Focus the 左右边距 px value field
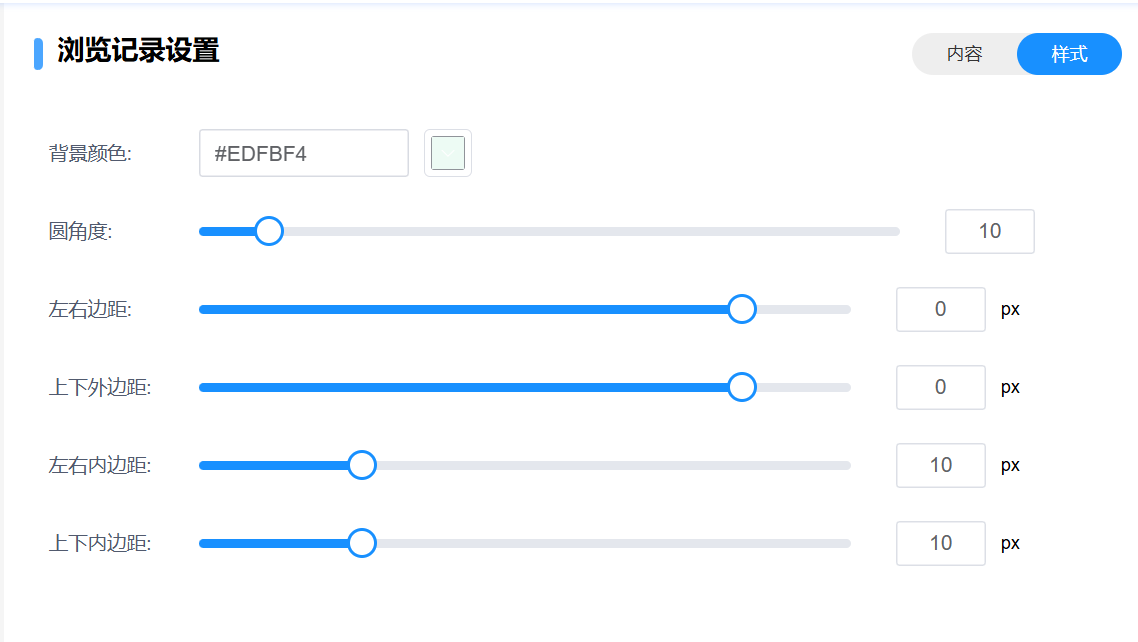 coord(940,309)
